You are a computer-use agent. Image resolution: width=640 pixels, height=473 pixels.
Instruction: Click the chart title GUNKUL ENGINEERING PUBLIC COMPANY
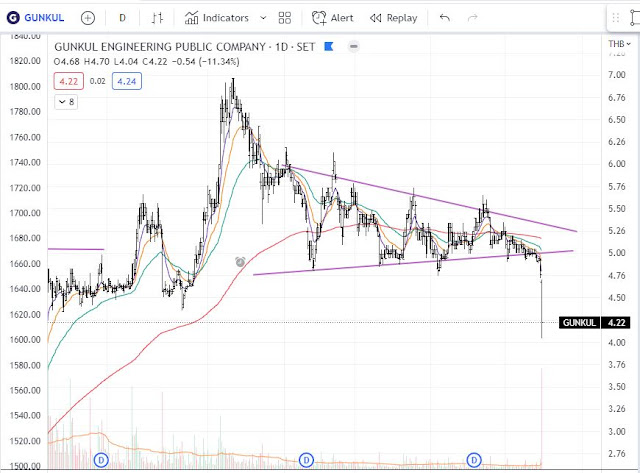click(160, 47)
